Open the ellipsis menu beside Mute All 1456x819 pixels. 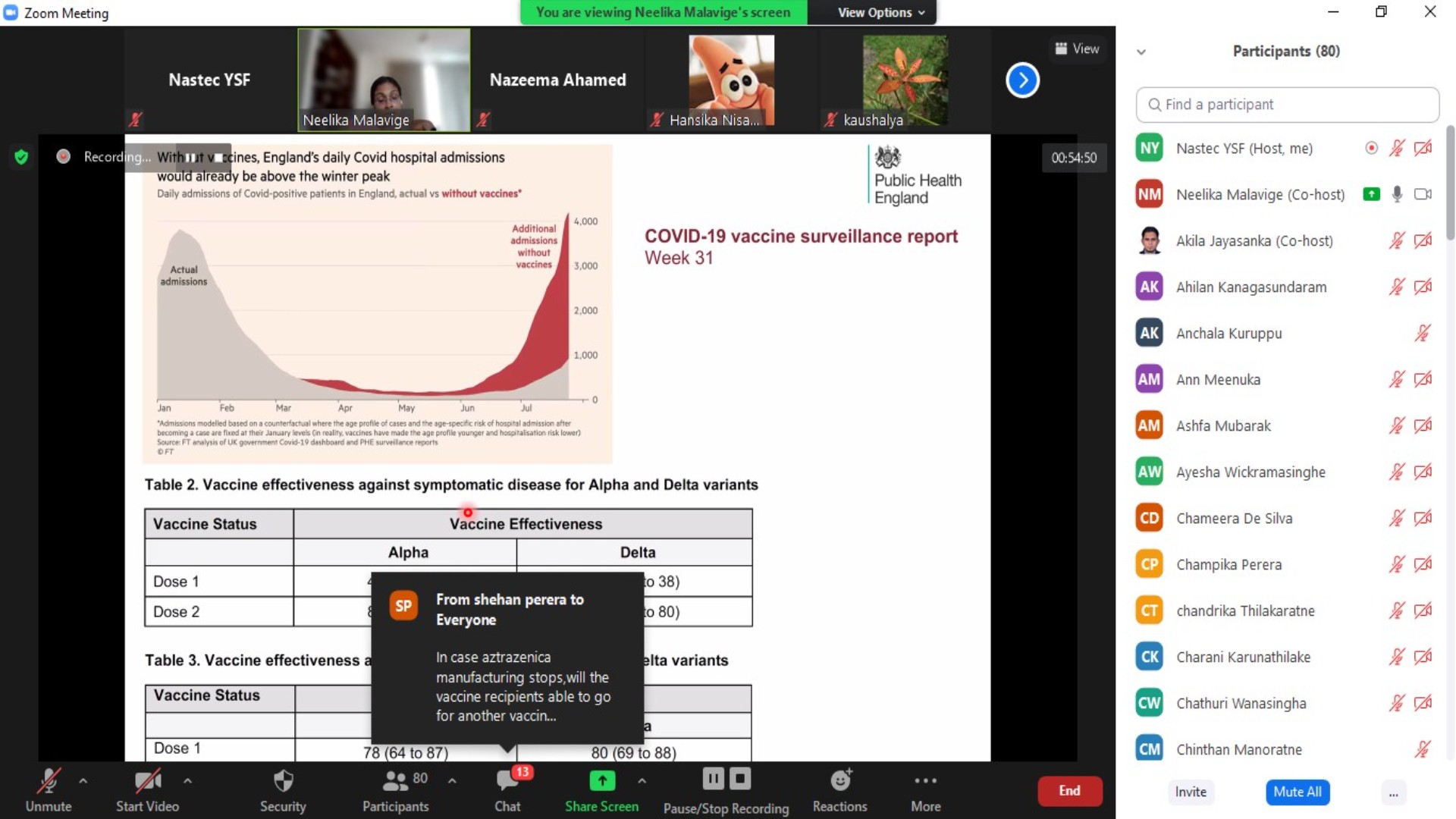(x=1394, y=792)
